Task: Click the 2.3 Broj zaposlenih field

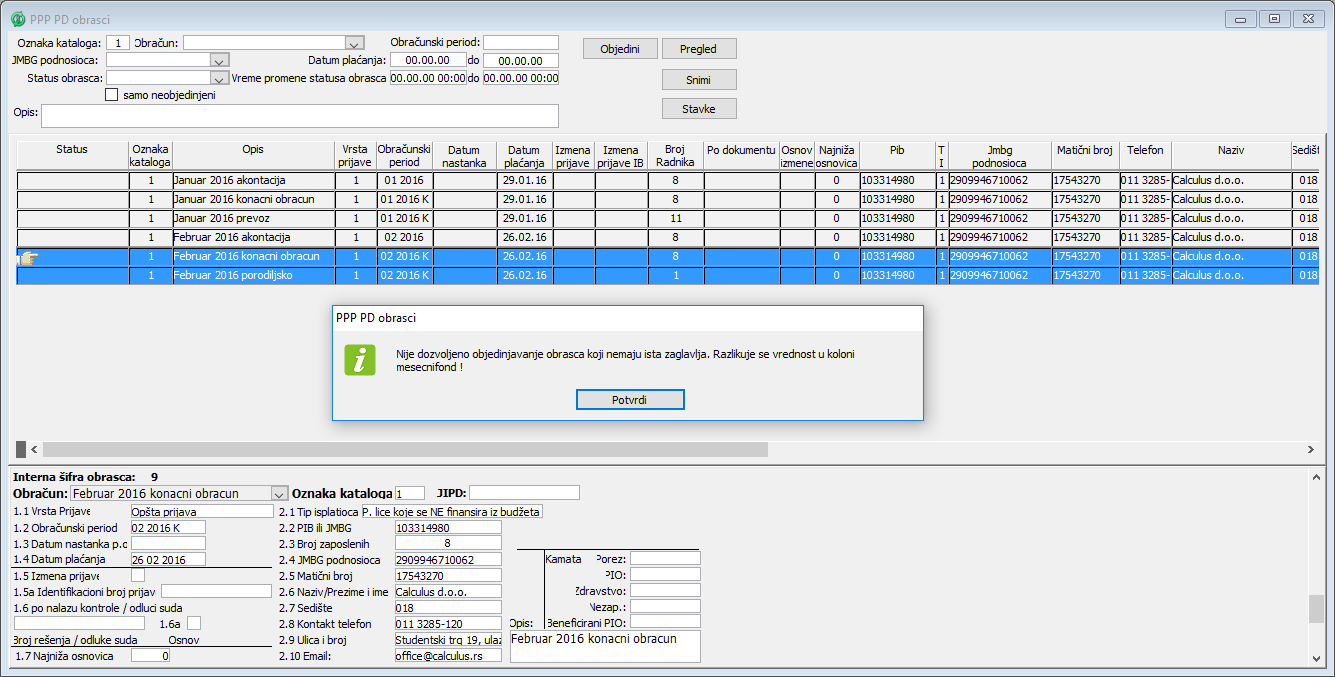Action: [x=448, y=543]
